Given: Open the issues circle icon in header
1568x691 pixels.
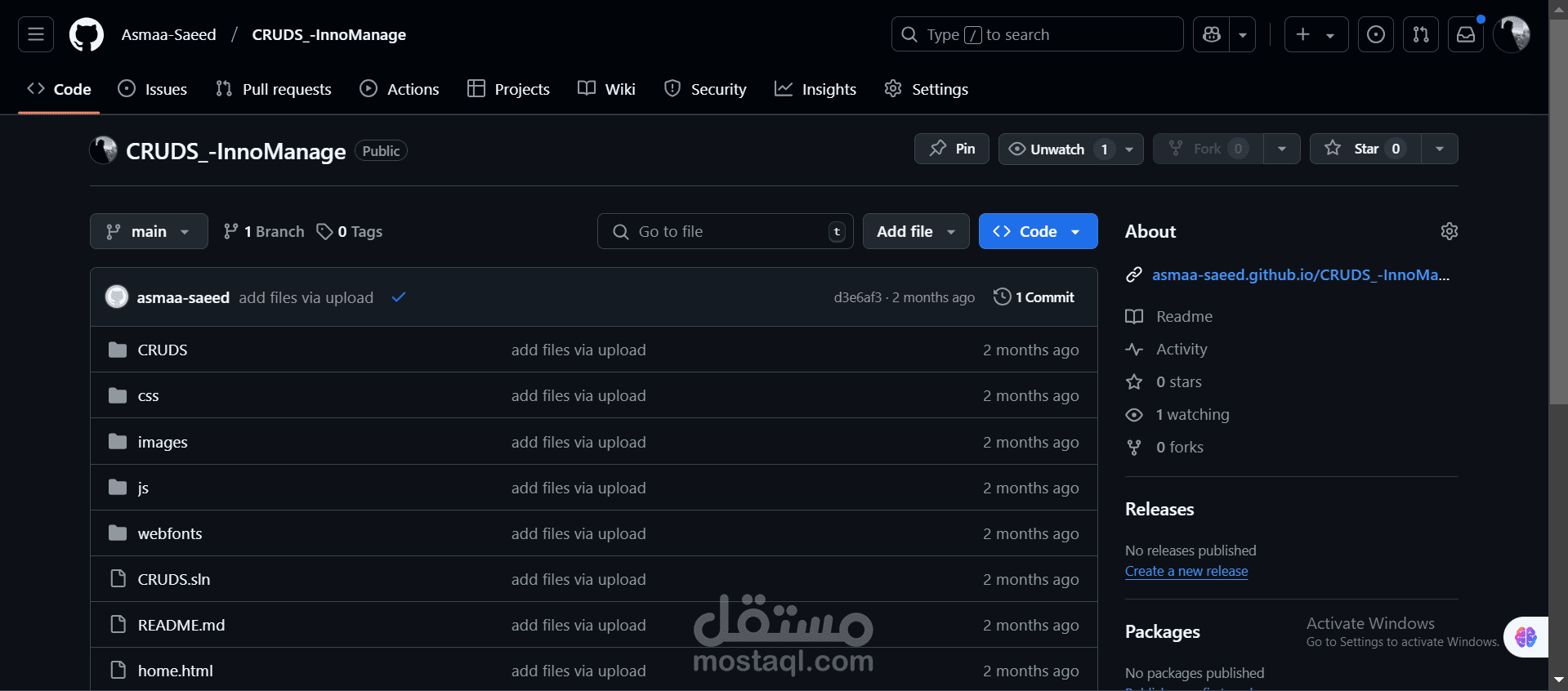Looking at the screenshot, I should [x=1376, y=34].
